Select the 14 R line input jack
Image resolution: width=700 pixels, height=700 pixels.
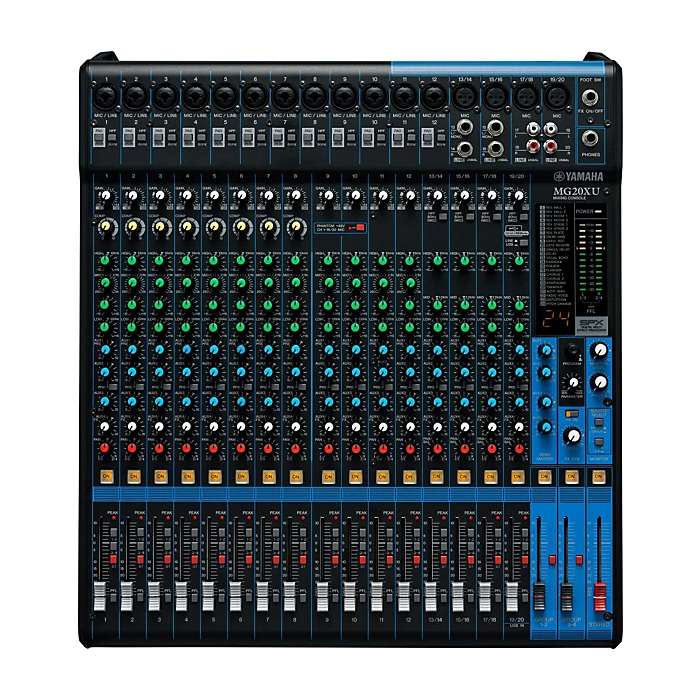coord(464,148)
